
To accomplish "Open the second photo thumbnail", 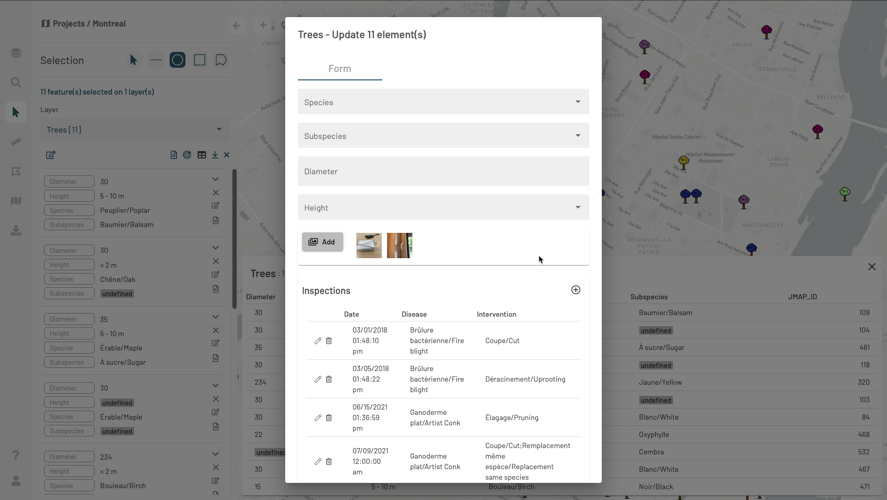I will (399, 245).
